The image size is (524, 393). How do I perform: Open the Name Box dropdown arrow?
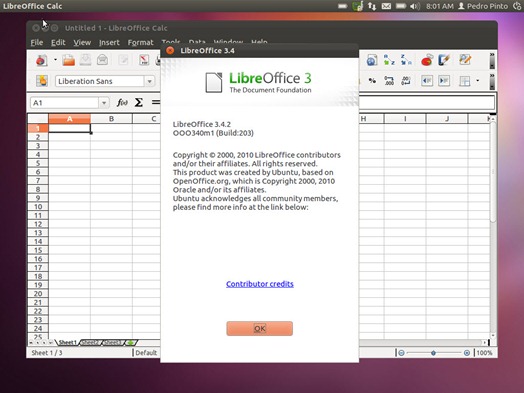(104, 103)
